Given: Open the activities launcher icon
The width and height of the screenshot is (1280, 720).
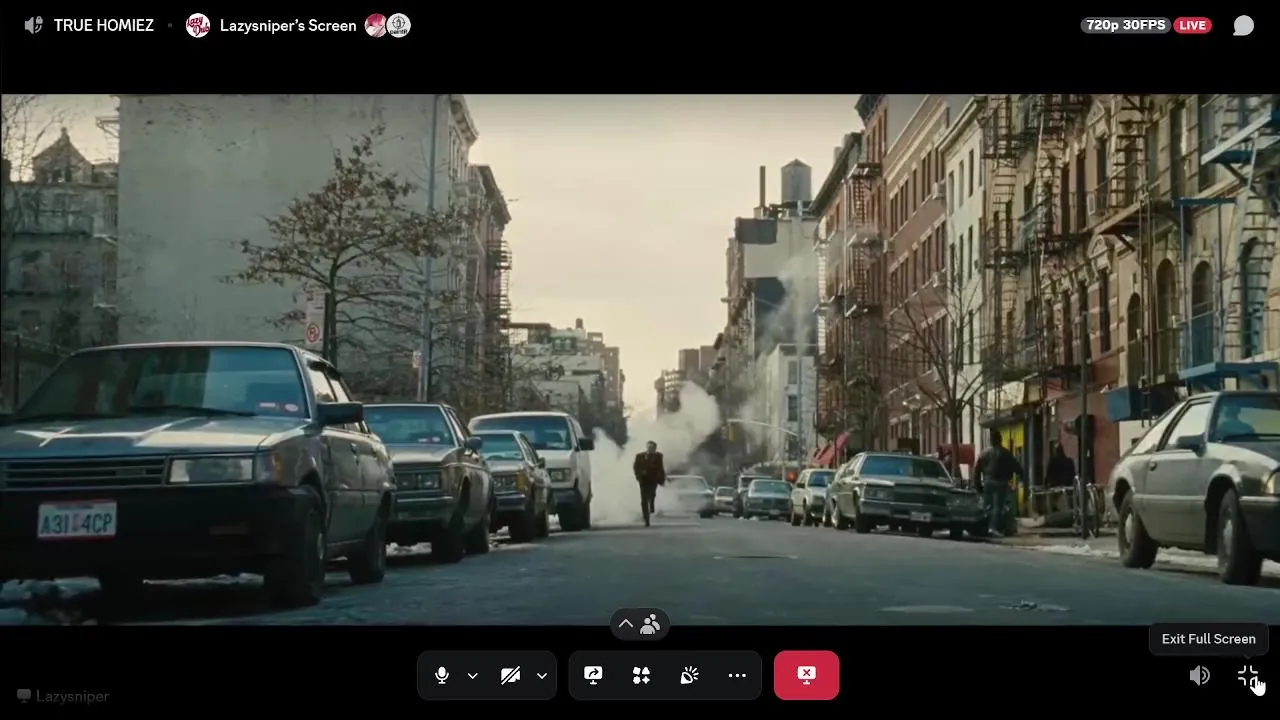Looking at the screenshot, I should coord(641,676).
